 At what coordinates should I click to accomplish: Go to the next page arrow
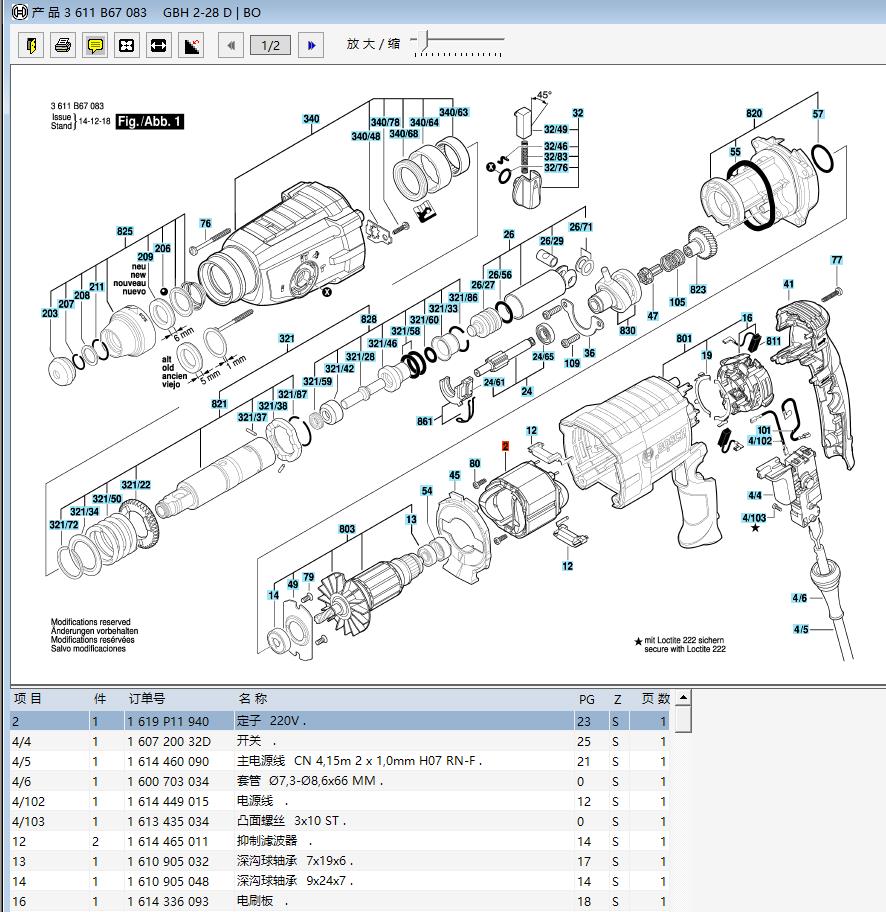pyautogui.click(x=311, y=45)
